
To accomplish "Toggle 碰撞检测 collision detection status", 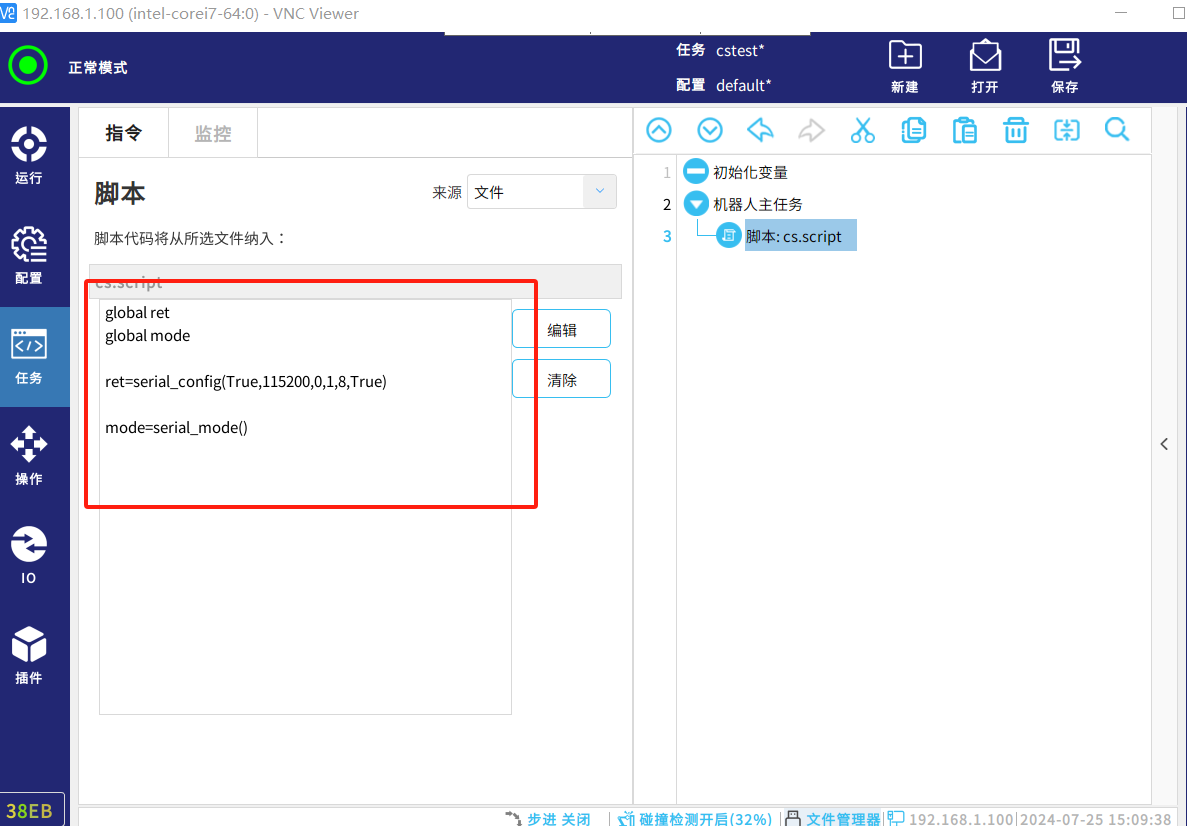I will [696, 818].
